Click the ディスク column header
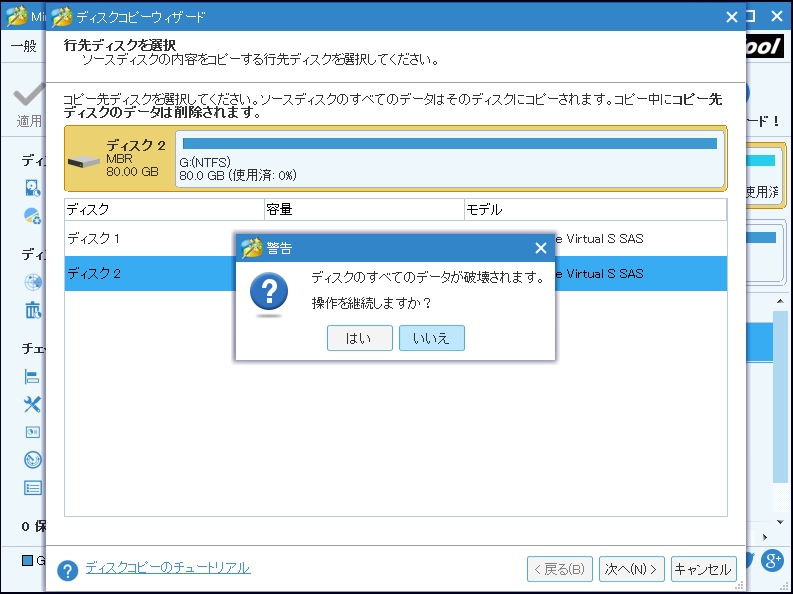The height and width of the screenshot is (594, 793). click(164, 209)
